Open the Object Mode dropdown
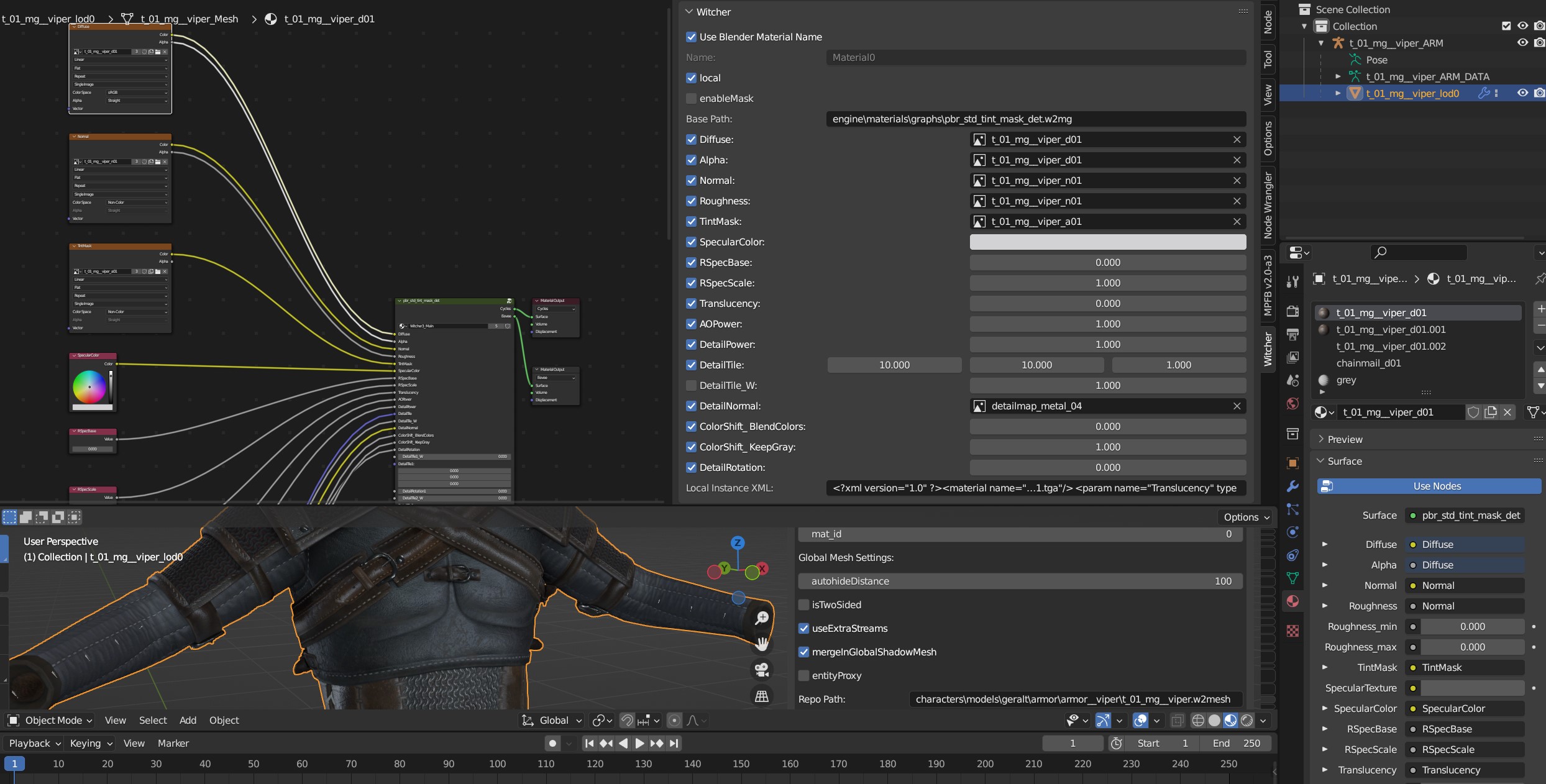The width and height of the screenshot is (1546, 784). point(50,720)
